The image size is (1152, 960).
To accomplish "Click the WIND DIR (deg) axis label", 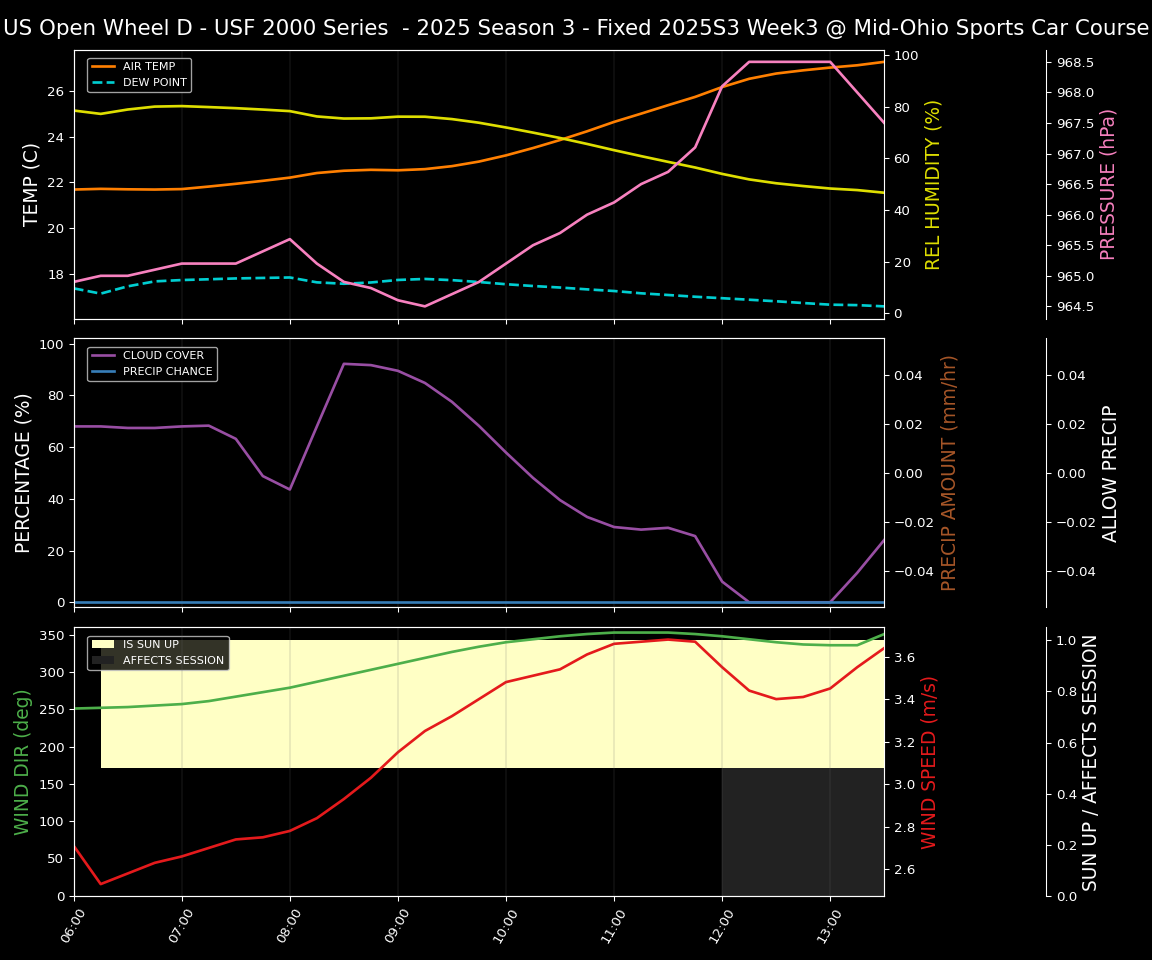I will [x=21, y=762].
